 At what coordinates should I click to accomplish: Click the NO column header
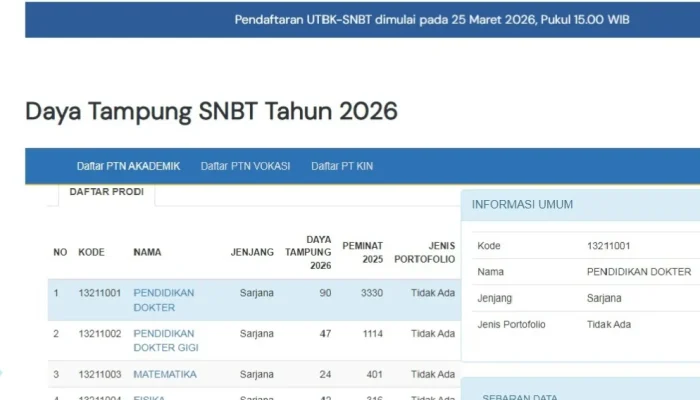tap(60, 252)
